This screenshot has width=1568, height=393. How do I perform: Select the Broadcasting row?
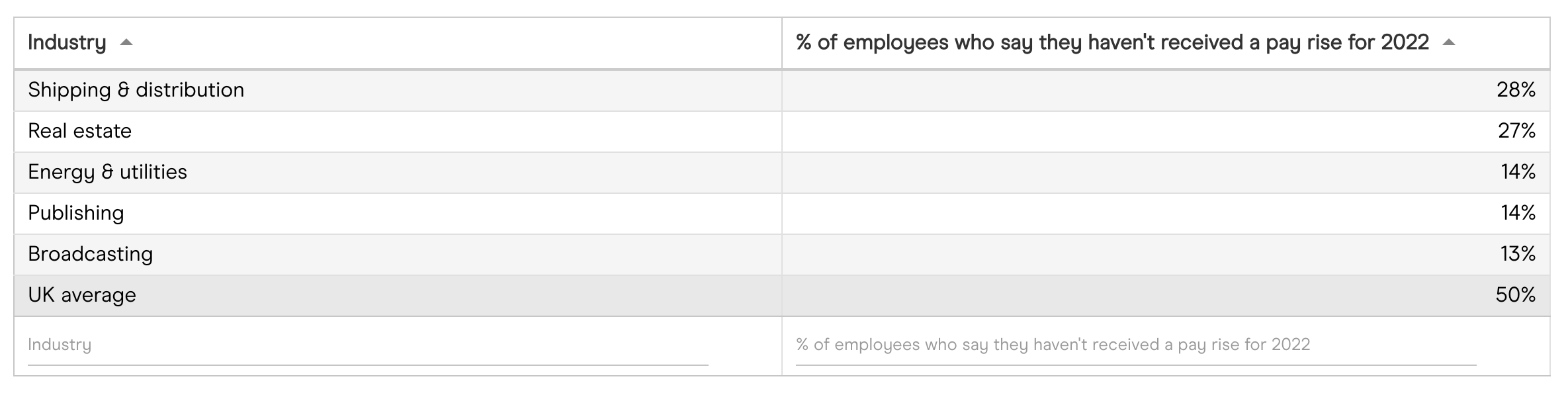[x=90, y=254]
